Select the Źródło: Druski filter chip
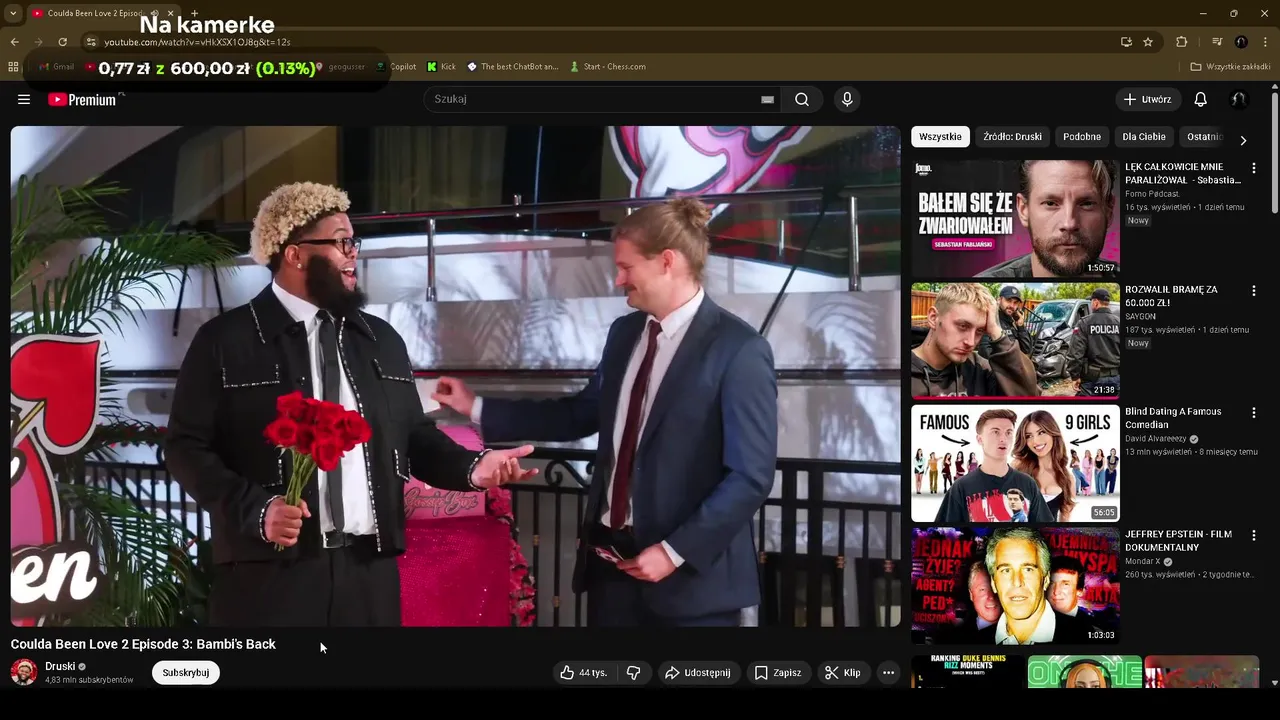1280x720 pixels. 1012,137
